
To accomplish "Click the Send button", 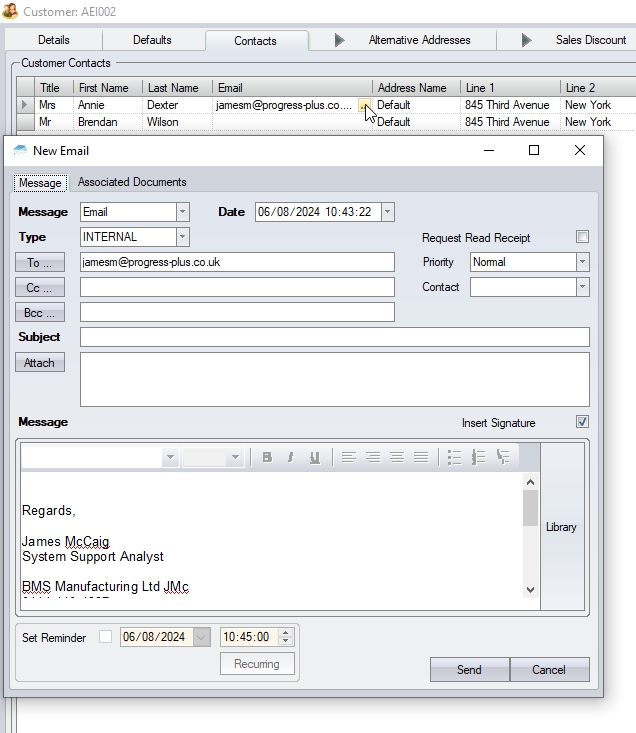I will click(469, 670).
